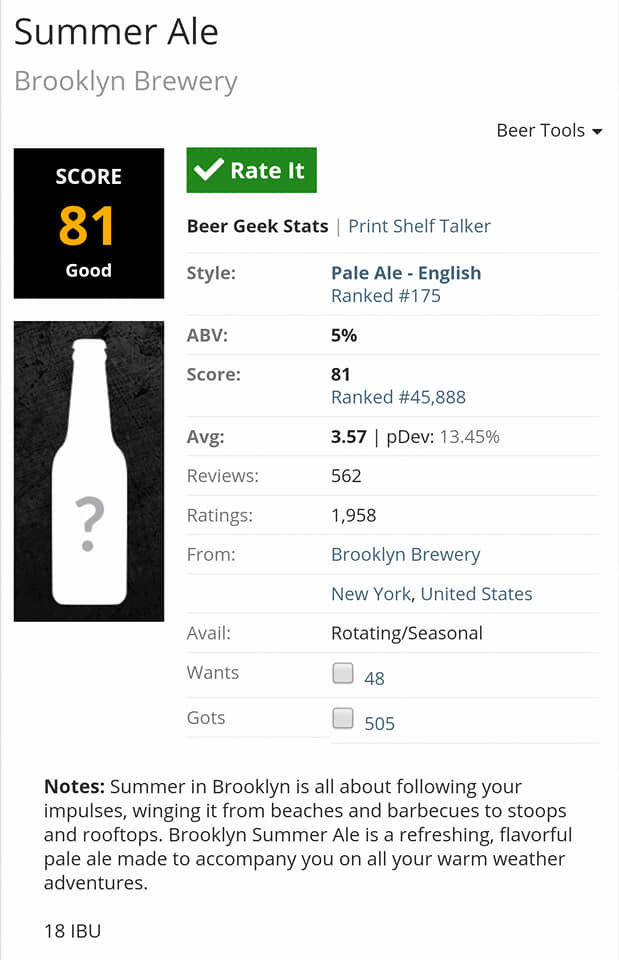Click the question mark on the bottle
Screen dimensions: 619x960
(x=89, y=523)
